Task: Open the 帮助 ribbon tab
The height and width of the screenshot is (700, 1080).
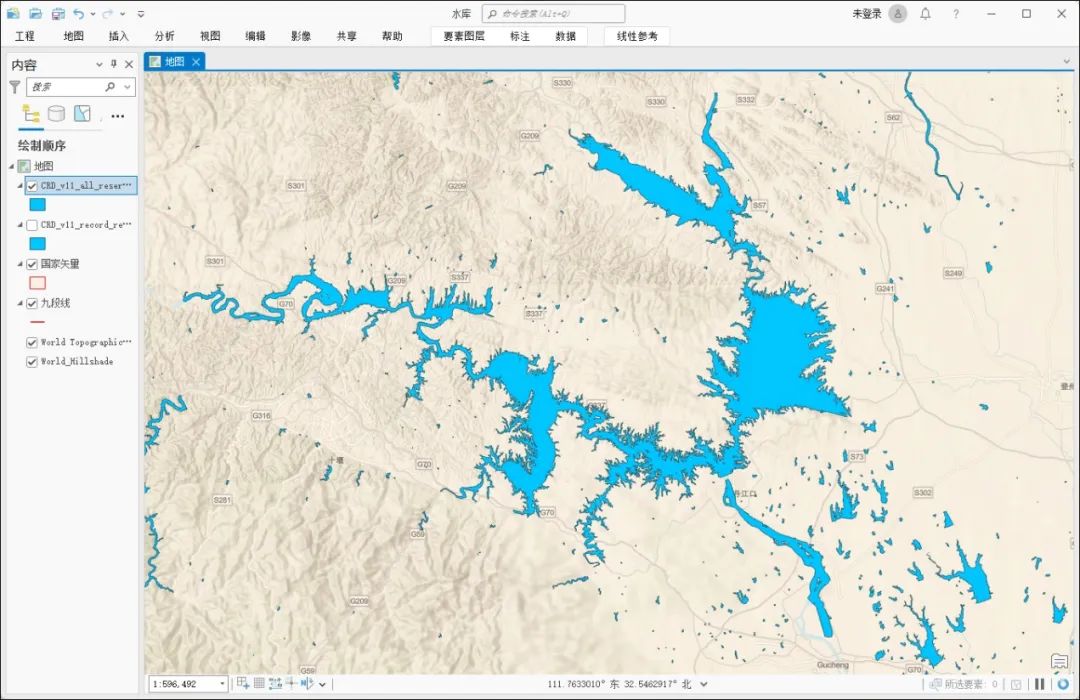Action: pos(392,36)
